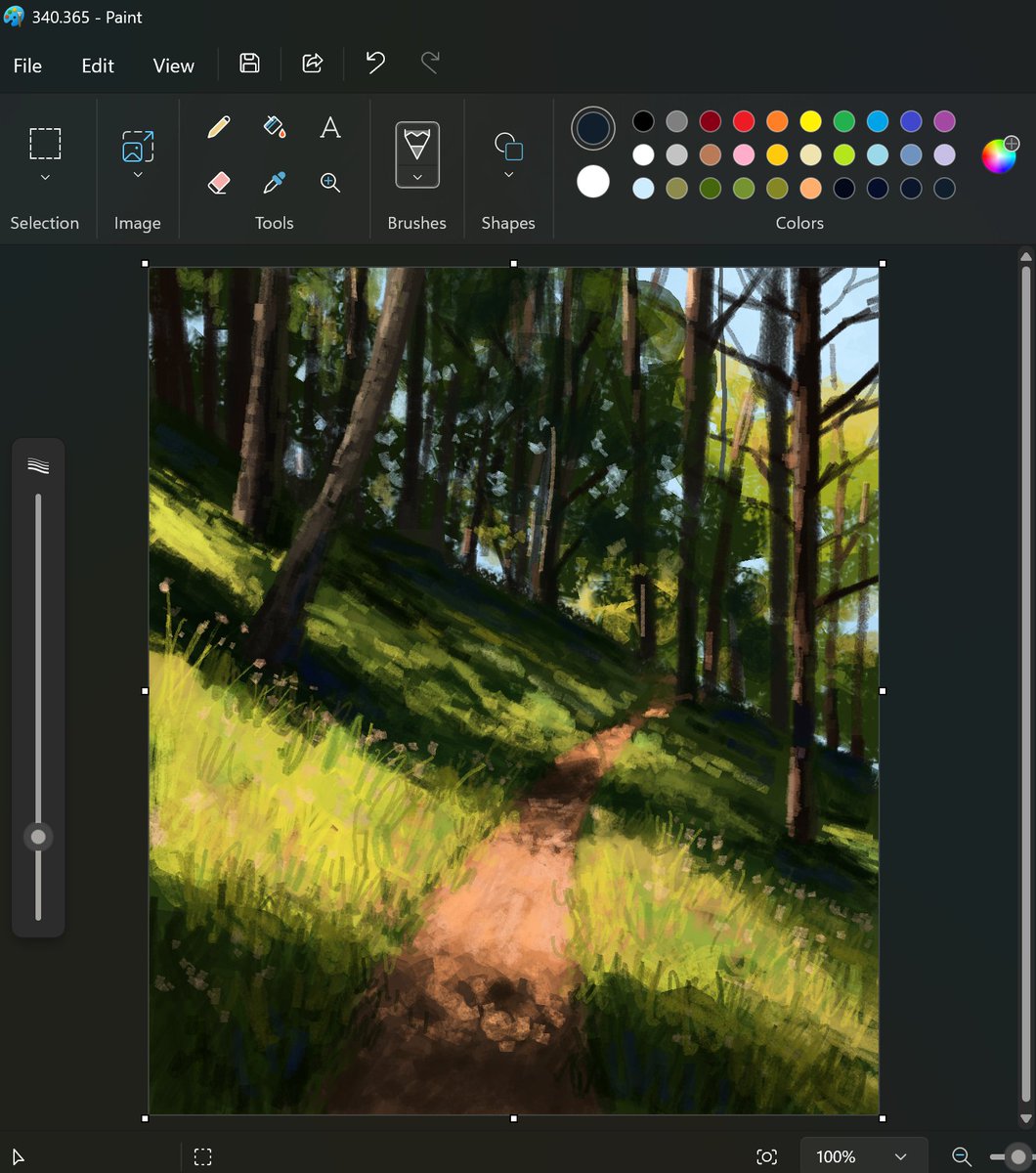Expand the Selection options chevron
The height and width of the screenshot is (1173, 1036).
coord(45,177)
